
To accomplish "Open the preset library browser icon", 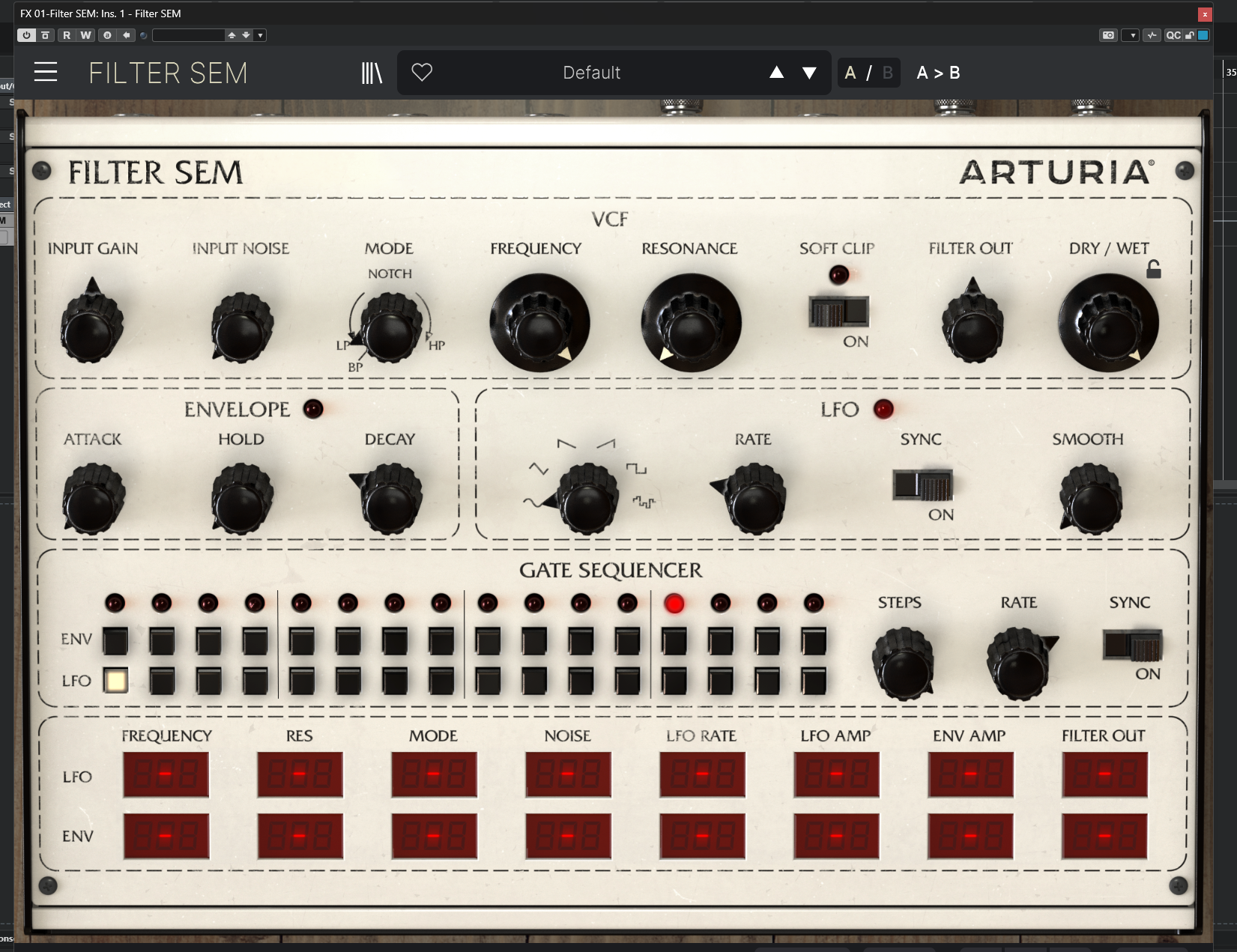I will [372, 73].
